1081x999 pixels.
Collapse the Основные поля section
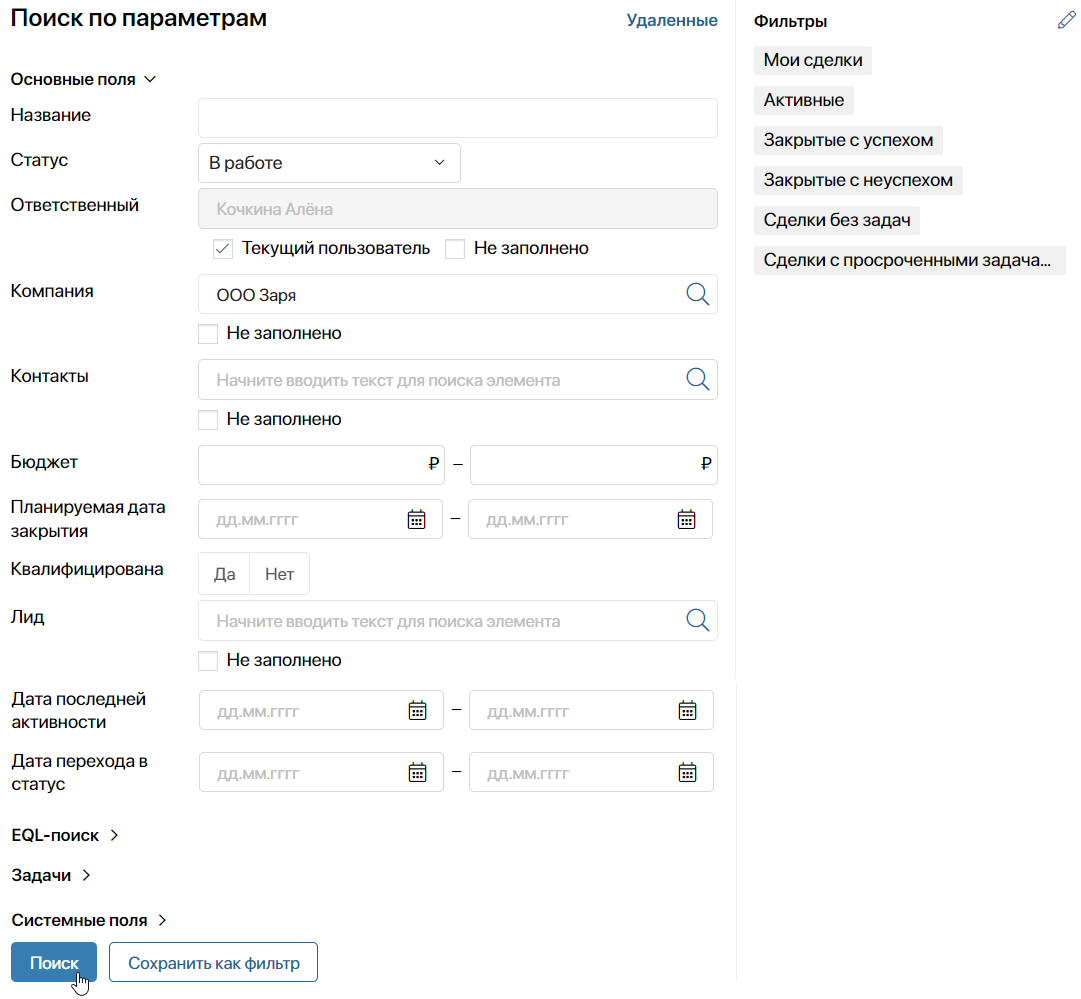pos(83,79)
